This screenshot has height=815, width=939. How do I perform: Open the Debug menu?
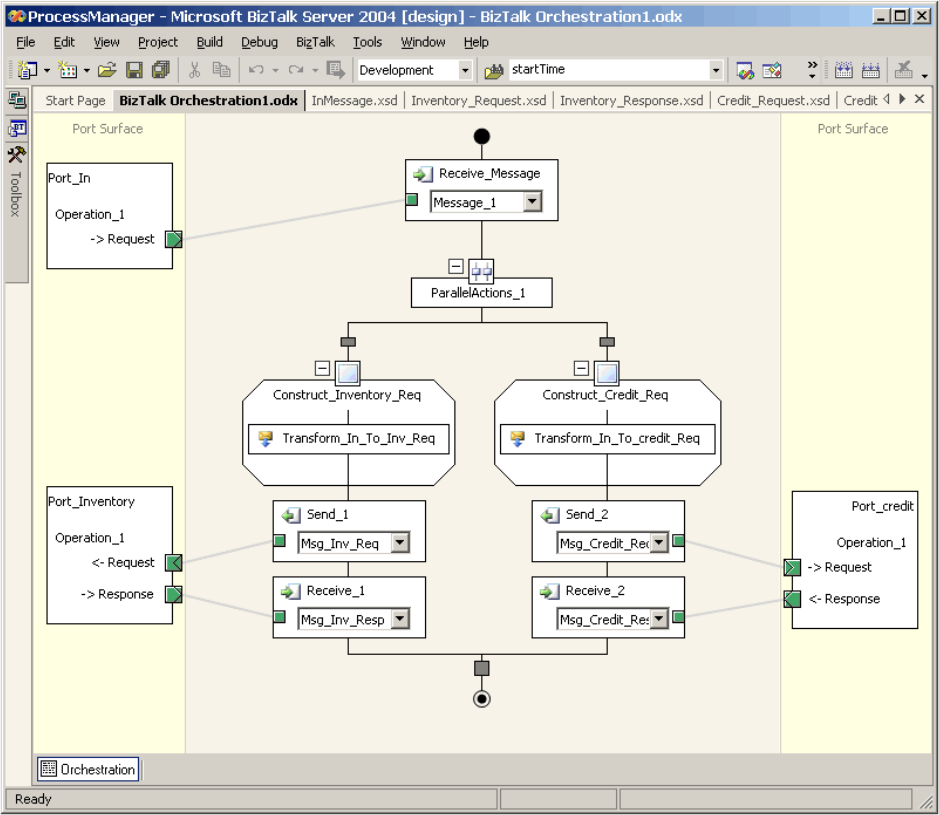259,43
